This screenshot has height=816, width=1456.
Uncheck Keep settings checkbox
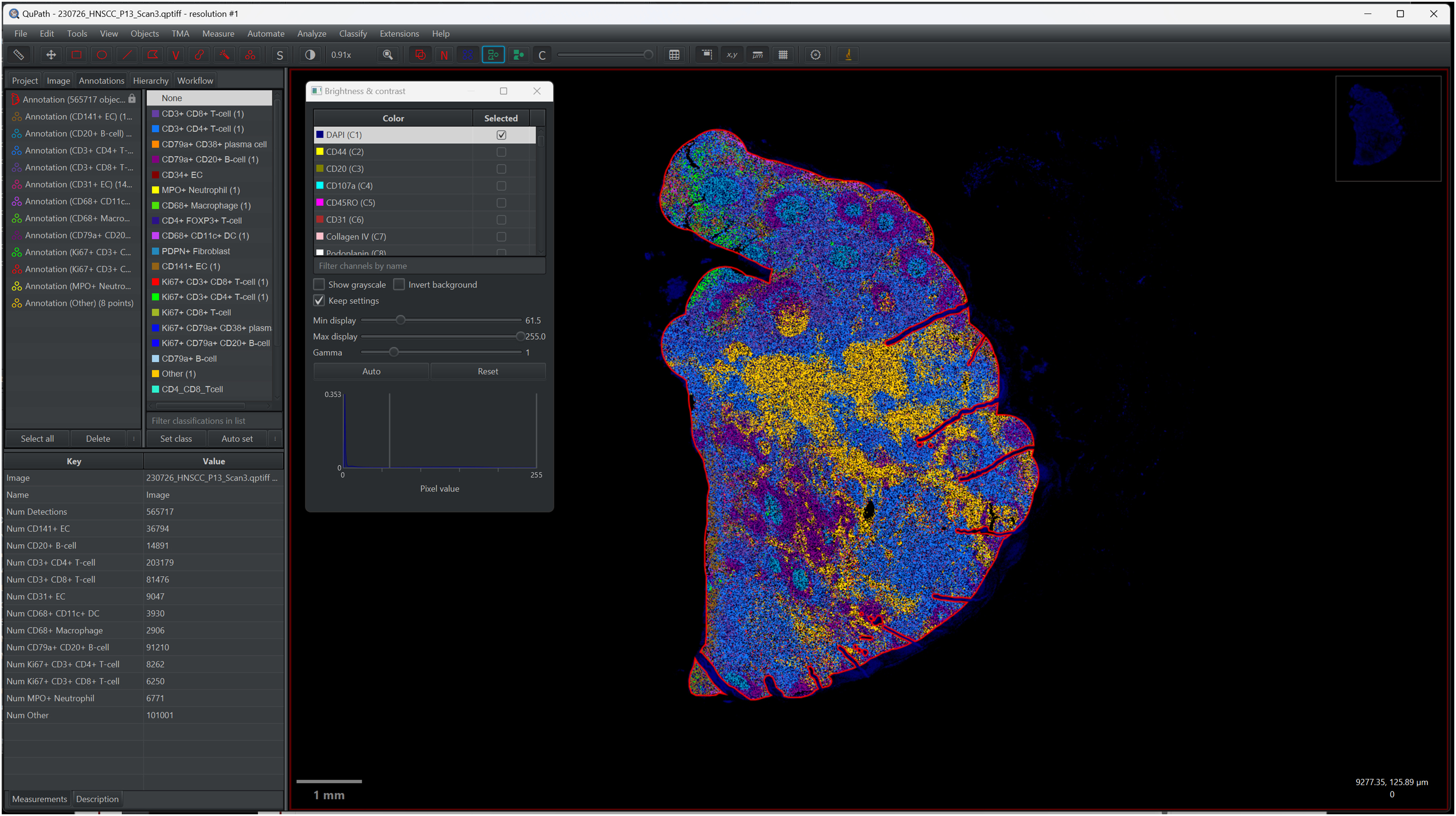[x=319, y=301]
